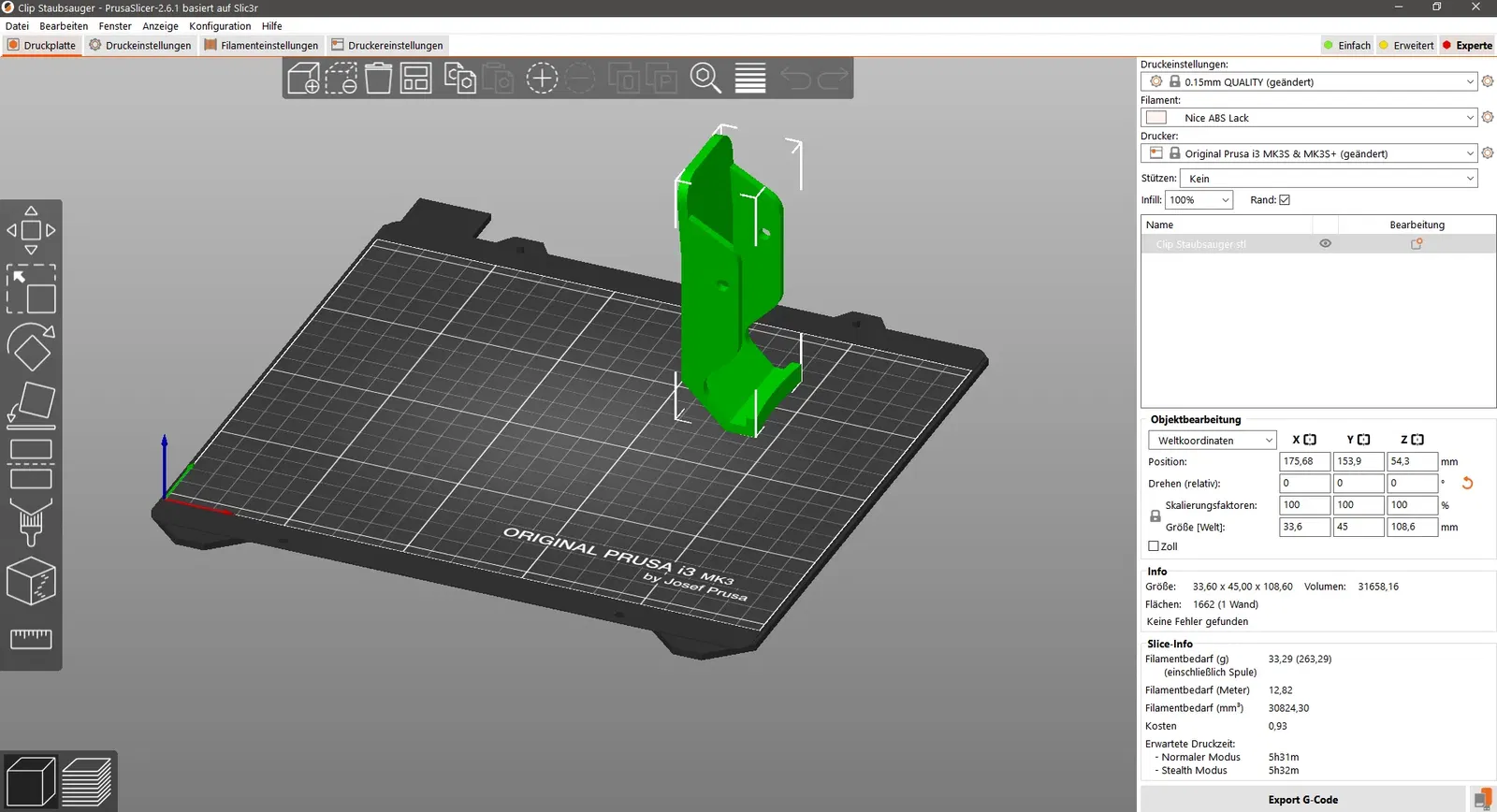
Task: Open the Filament Nice ABS Lack dropdown
Action: coord(1309,118)
